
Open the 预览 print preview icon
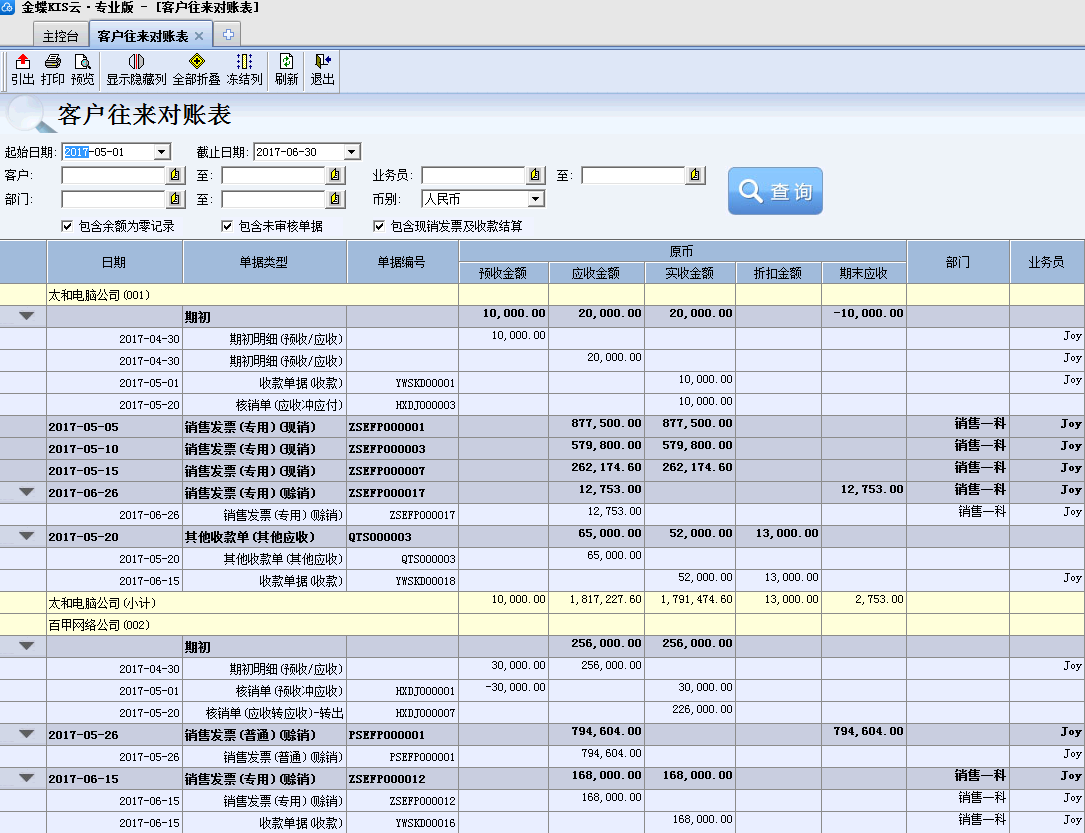pyautogui.click(x=82, y=70)
